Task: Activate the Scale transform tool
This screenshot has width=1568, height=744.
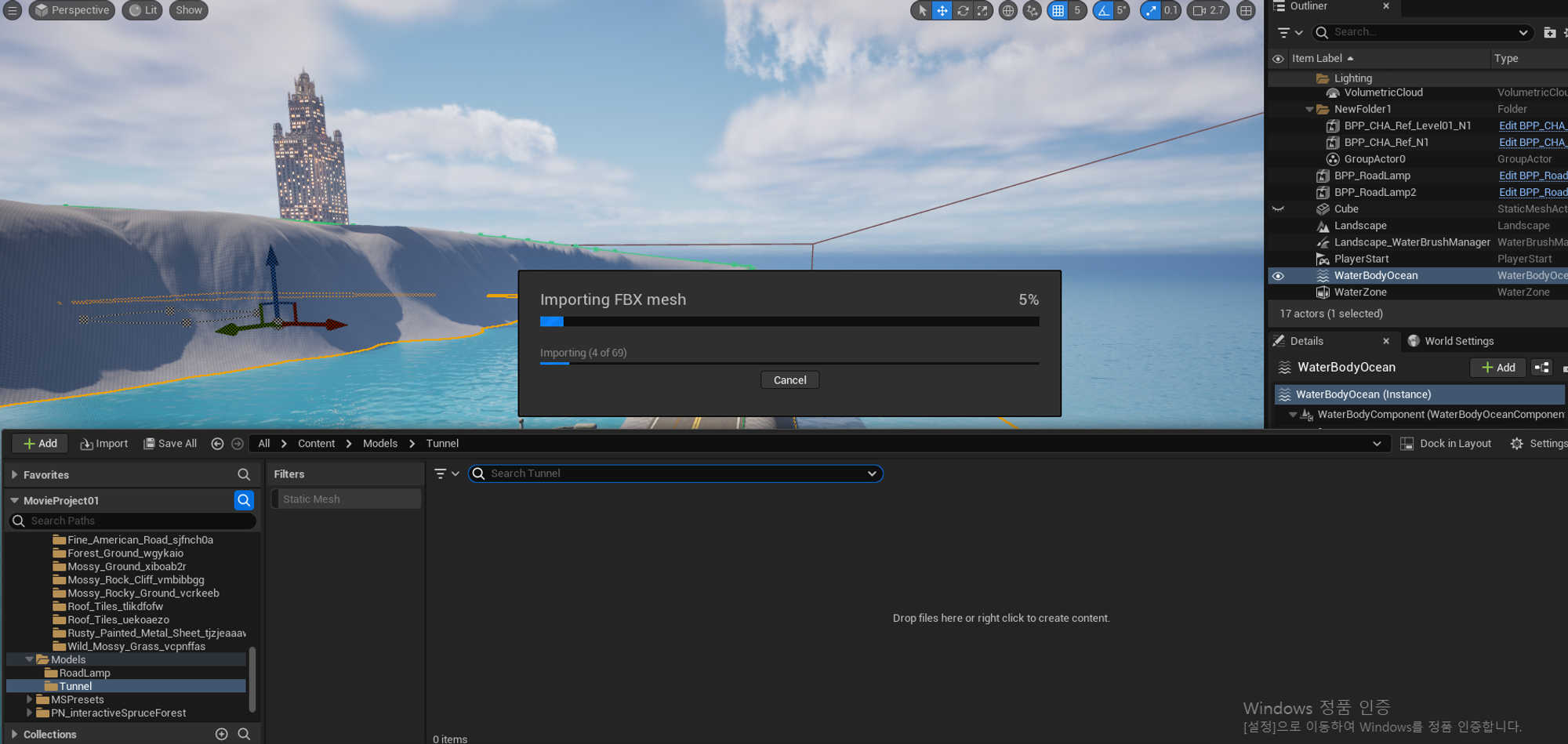Action: (982, 10)
